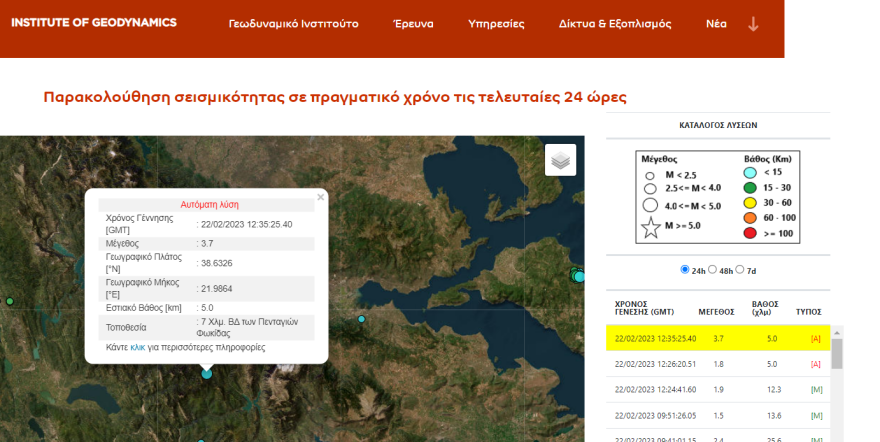
Task: Click the 4.0<=M<5.0 legend circle
Action: 650,205
